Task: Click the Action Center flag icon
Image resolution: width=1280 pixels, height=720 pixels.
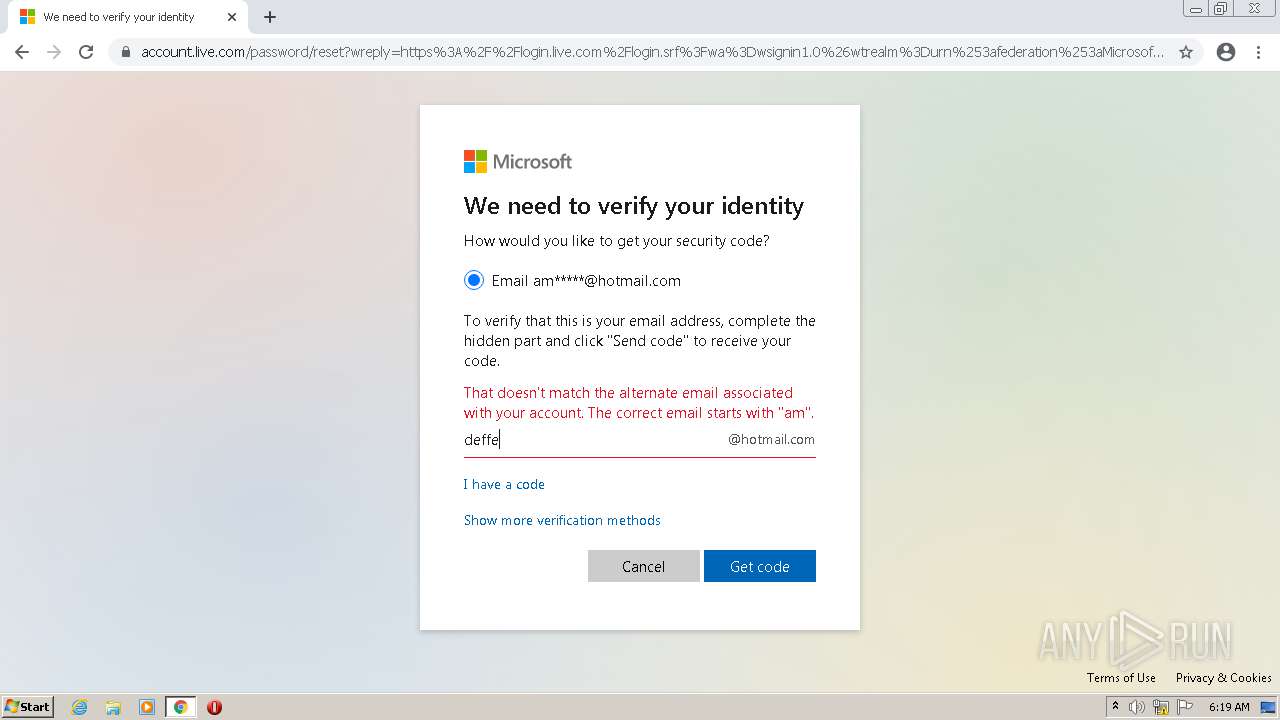Action: coord(1185,707)
